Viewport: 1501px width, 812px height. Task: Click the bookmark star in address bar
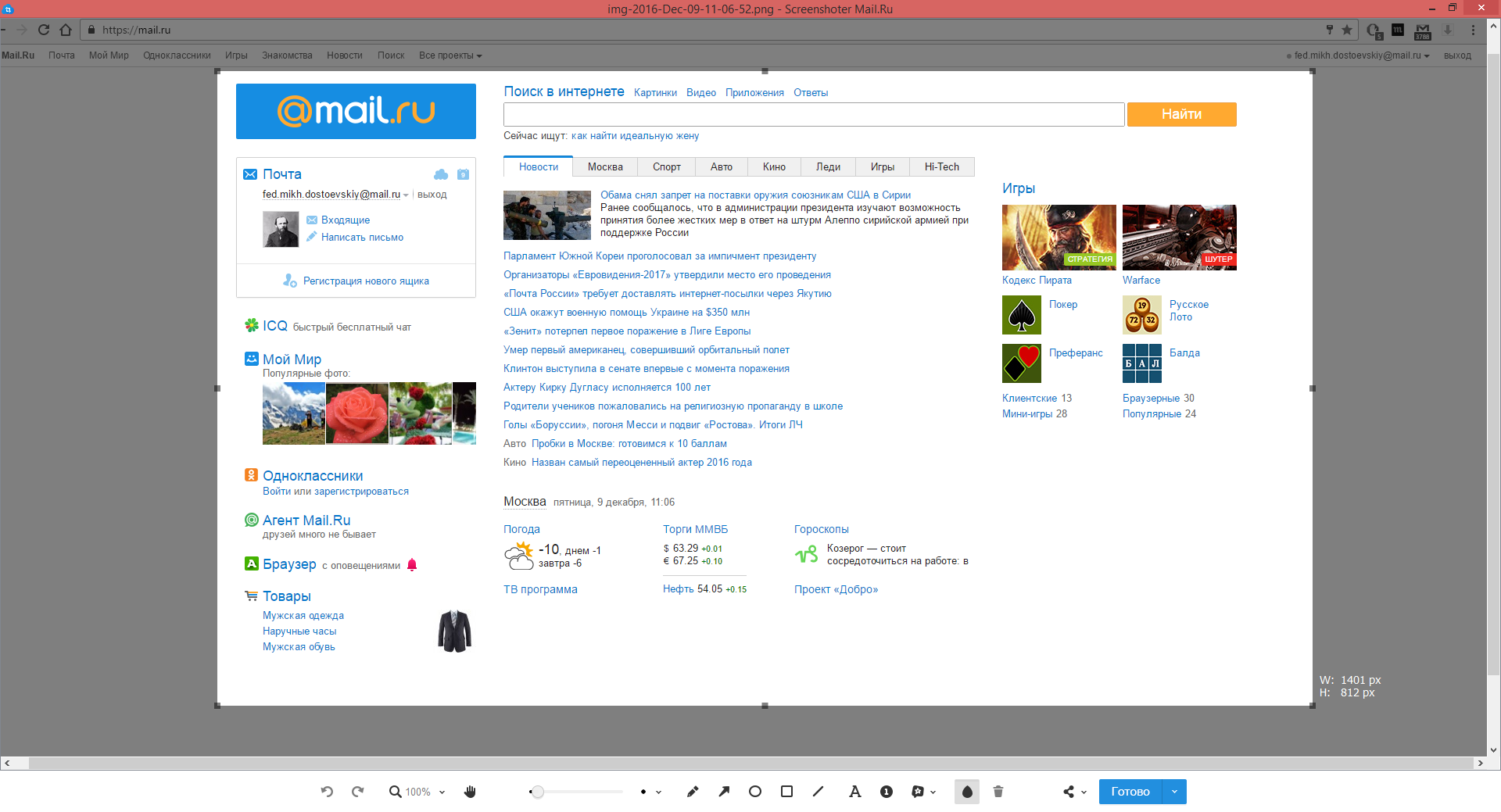pyautogui.click(x=1347, y=30)
